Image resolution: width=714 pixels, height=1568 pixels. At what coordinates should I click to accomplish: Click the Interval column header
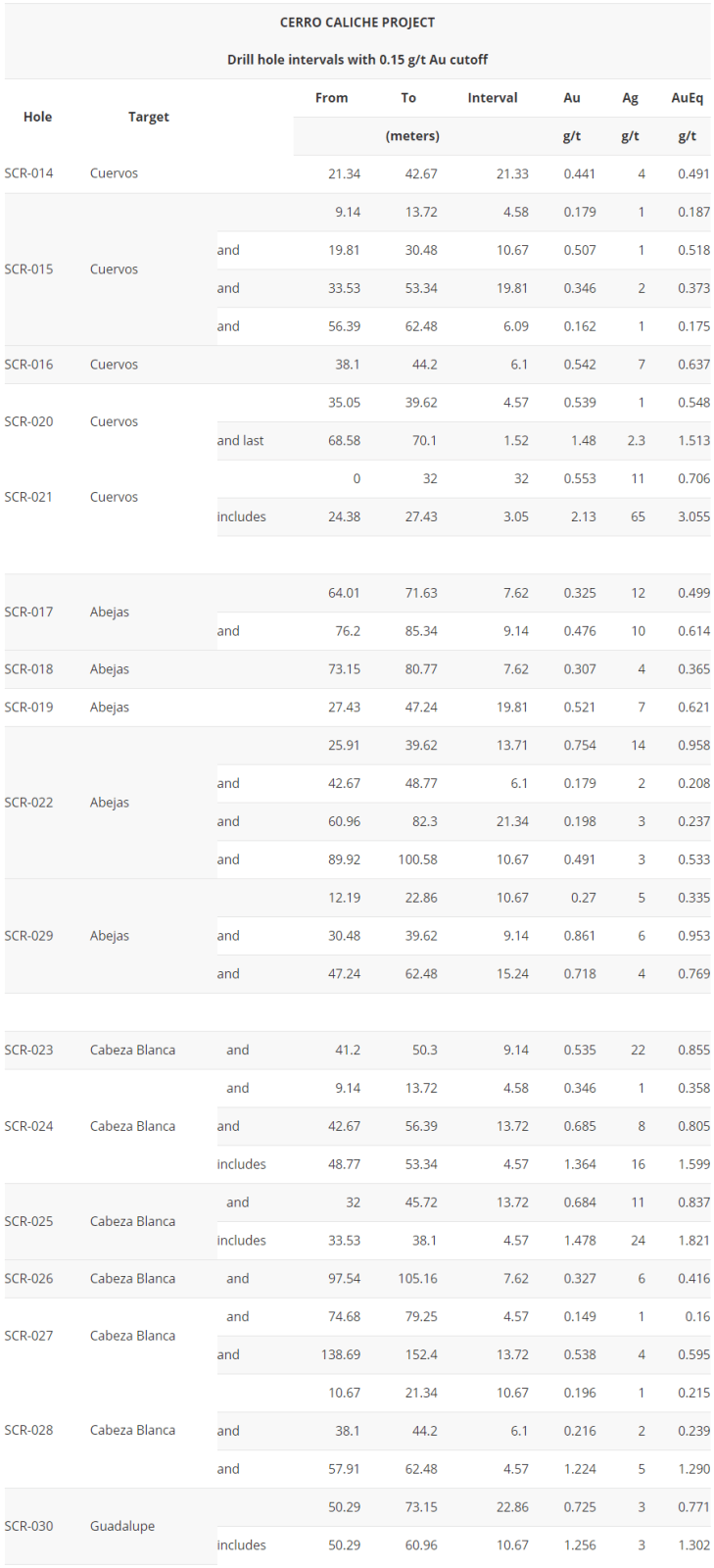[x=493, y=98]
